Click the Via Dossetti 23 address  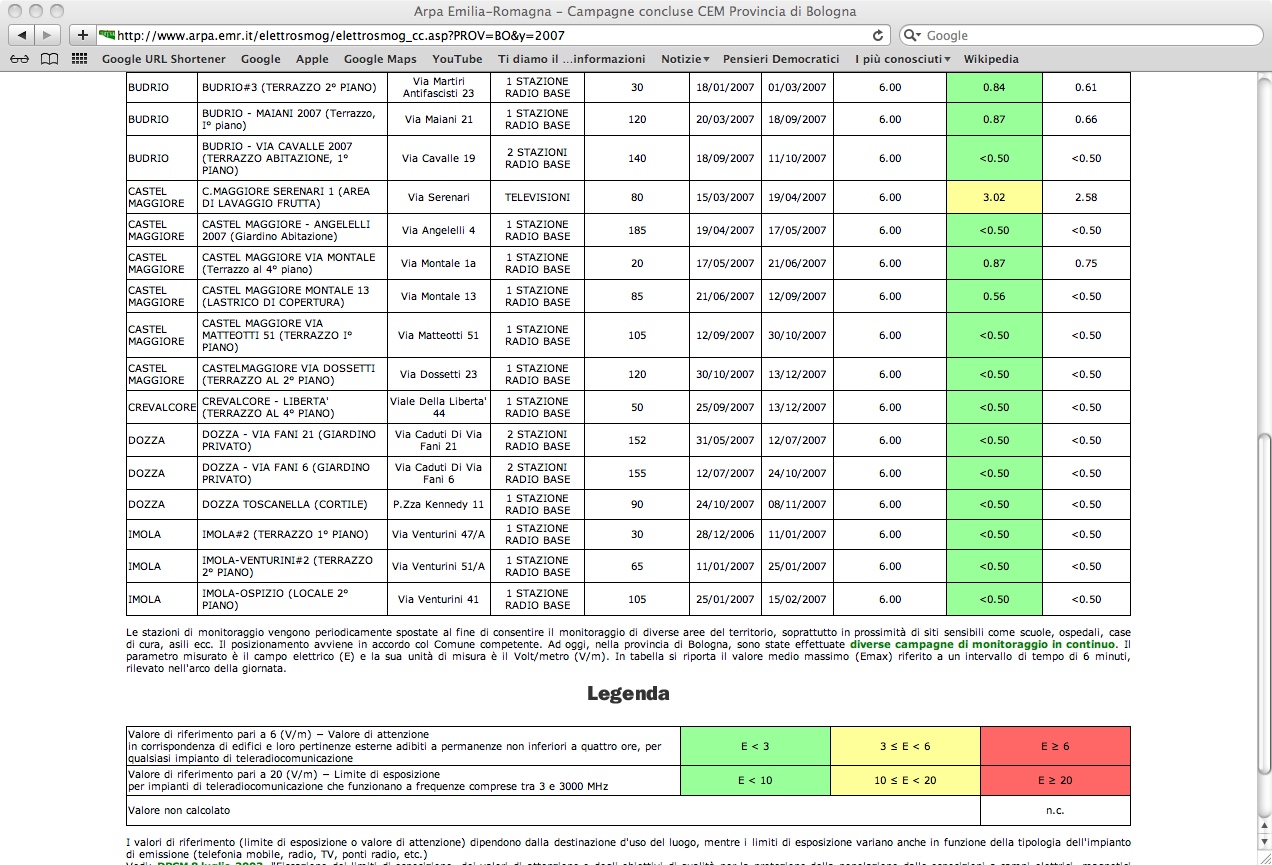(x=439, y=374)
